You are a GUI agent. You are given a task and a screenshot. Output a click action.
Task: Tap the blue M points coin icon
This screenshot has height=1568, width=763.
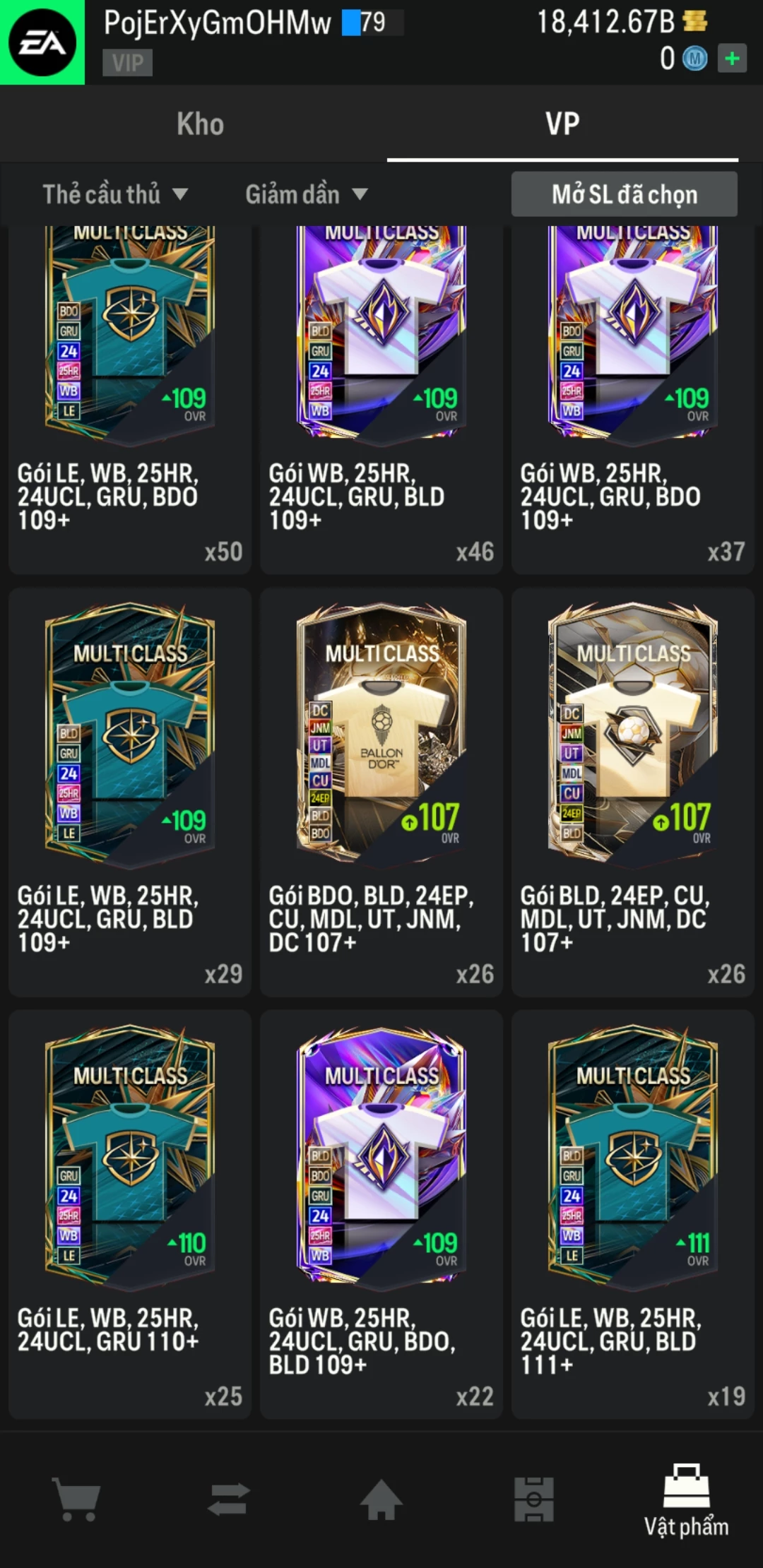click(694, 59)
